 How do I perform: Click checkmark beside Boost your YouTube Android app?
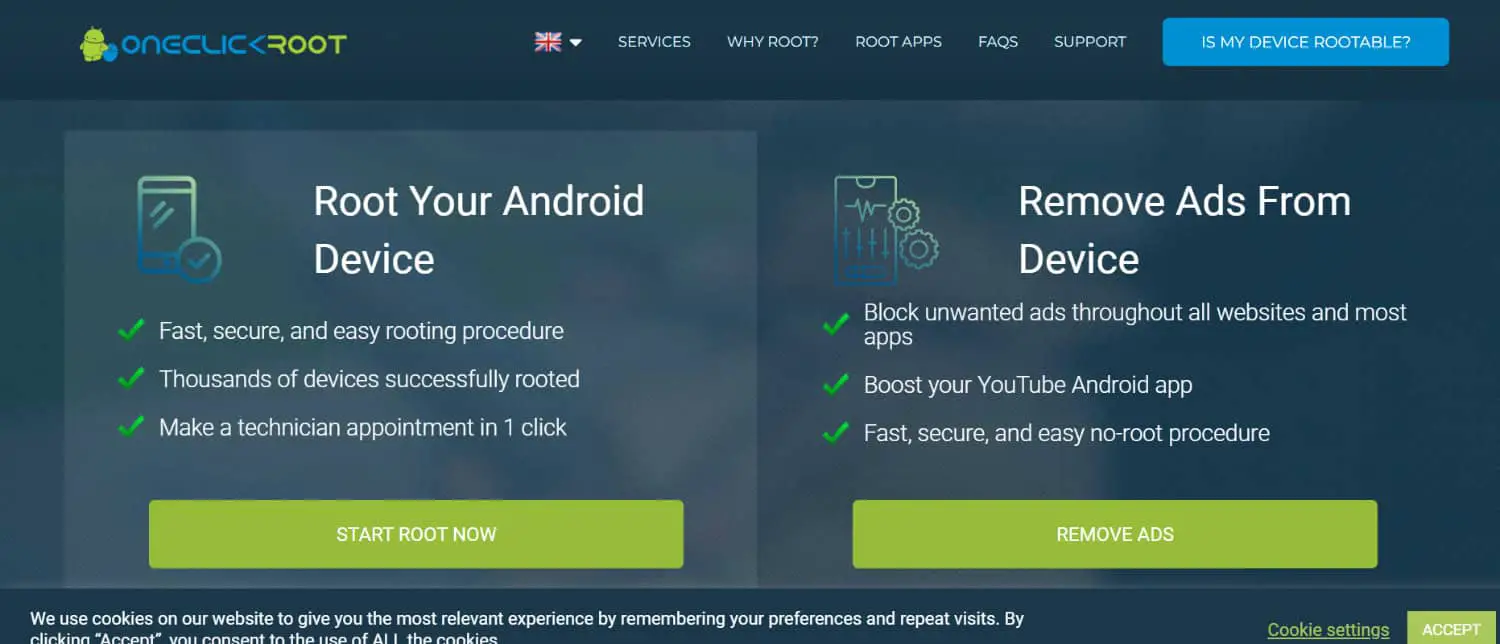pyautogui.click(x=835, y=384)
